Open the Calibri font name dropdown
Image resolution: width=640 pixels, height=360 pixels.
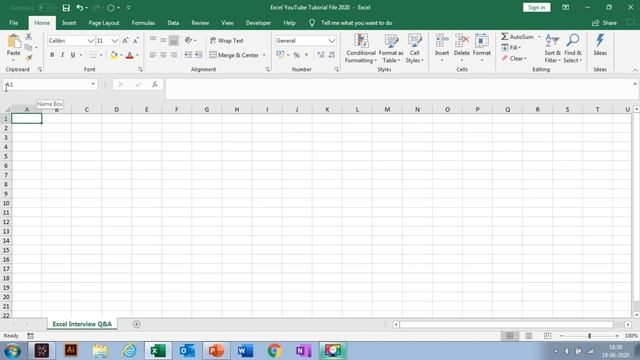point(91,40)
